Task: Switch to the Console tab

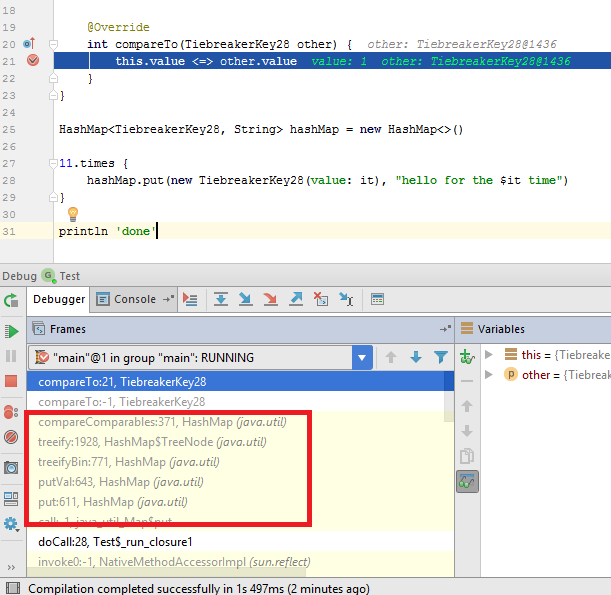Action: point(134,299)
